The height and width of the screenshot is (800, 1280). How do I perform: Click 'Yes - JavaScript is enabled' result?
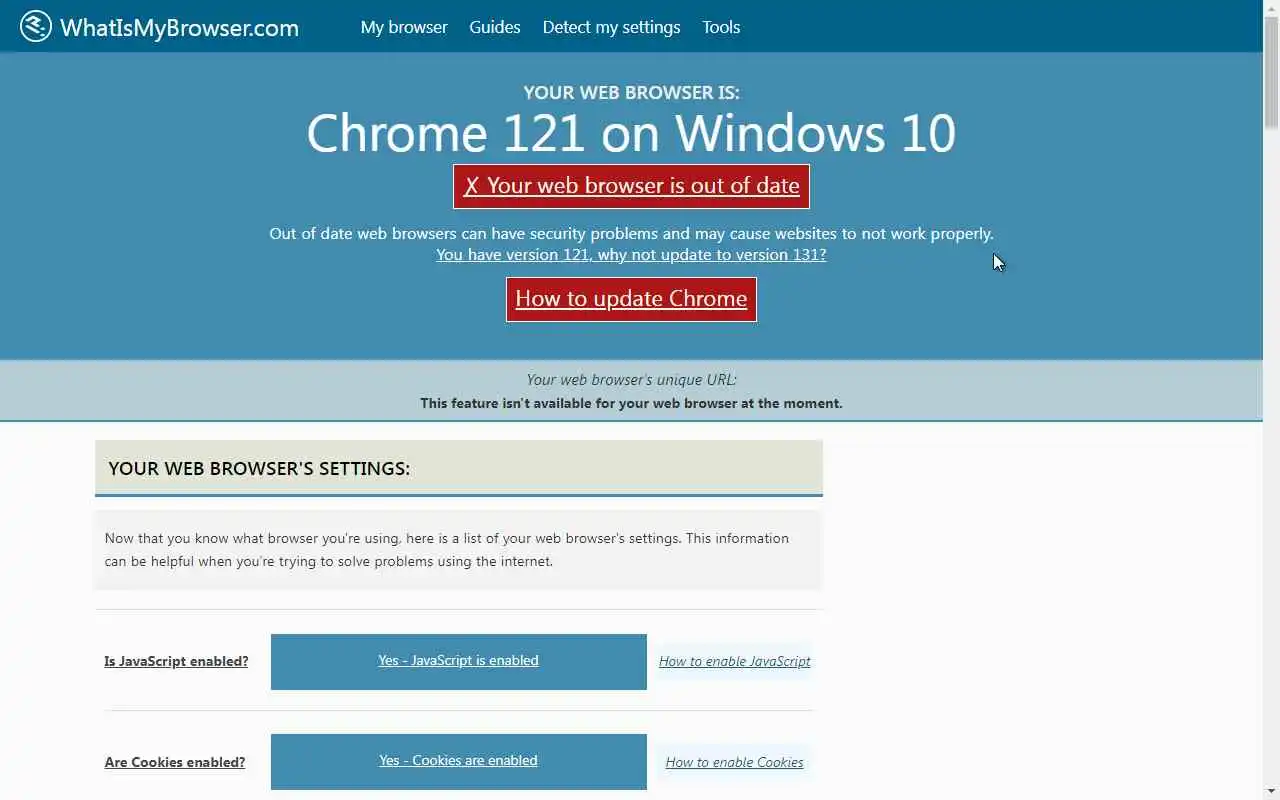tap(458, 661)
